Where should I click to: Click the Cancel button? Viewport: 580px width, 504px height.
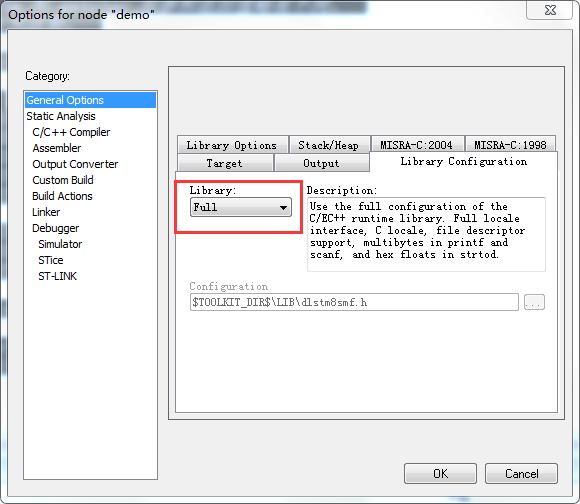[521, 474]
